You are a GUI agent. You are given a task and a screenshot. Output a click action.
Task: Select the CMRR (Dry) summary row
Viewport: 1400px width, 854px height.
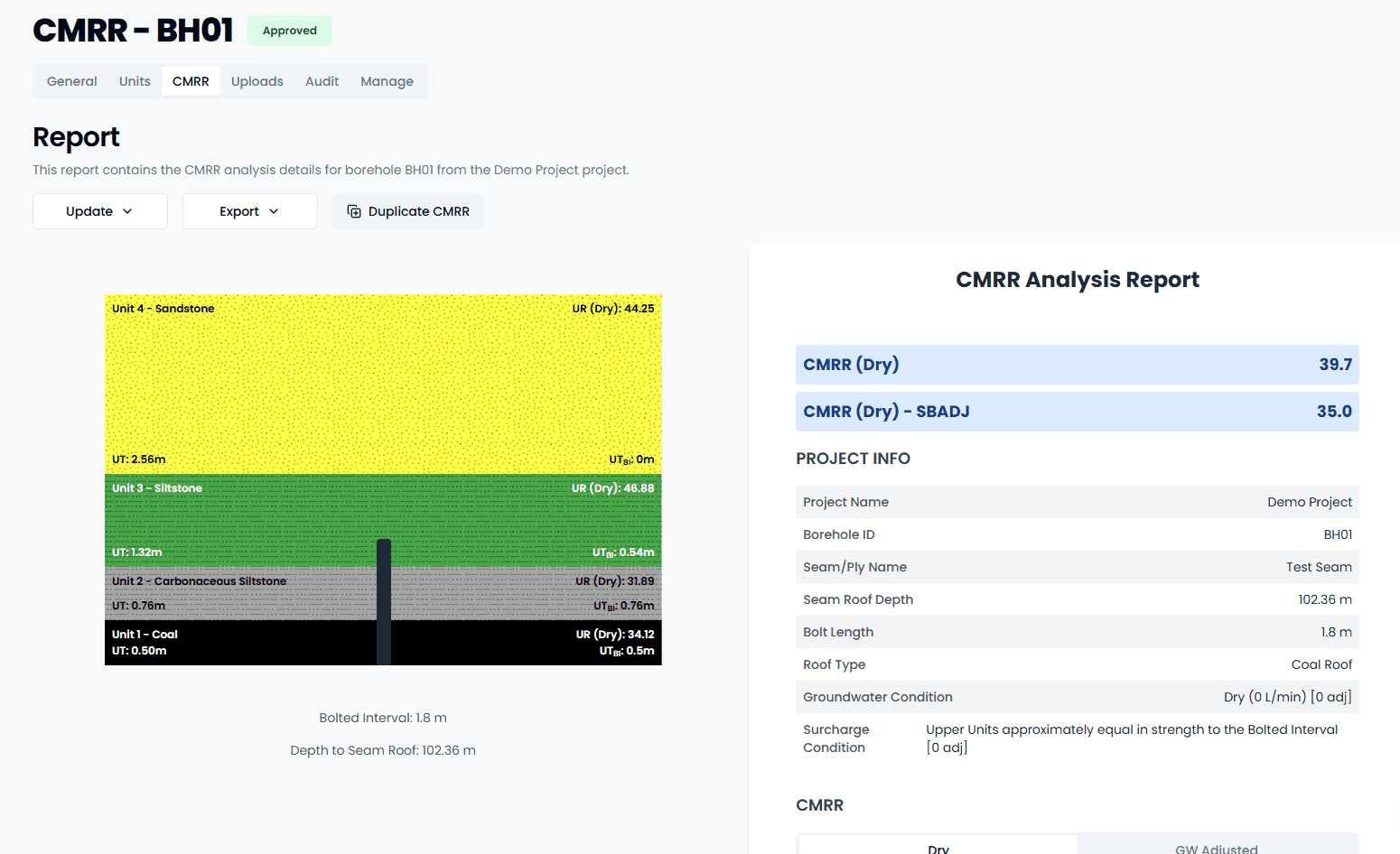[x=1077, y=364]
